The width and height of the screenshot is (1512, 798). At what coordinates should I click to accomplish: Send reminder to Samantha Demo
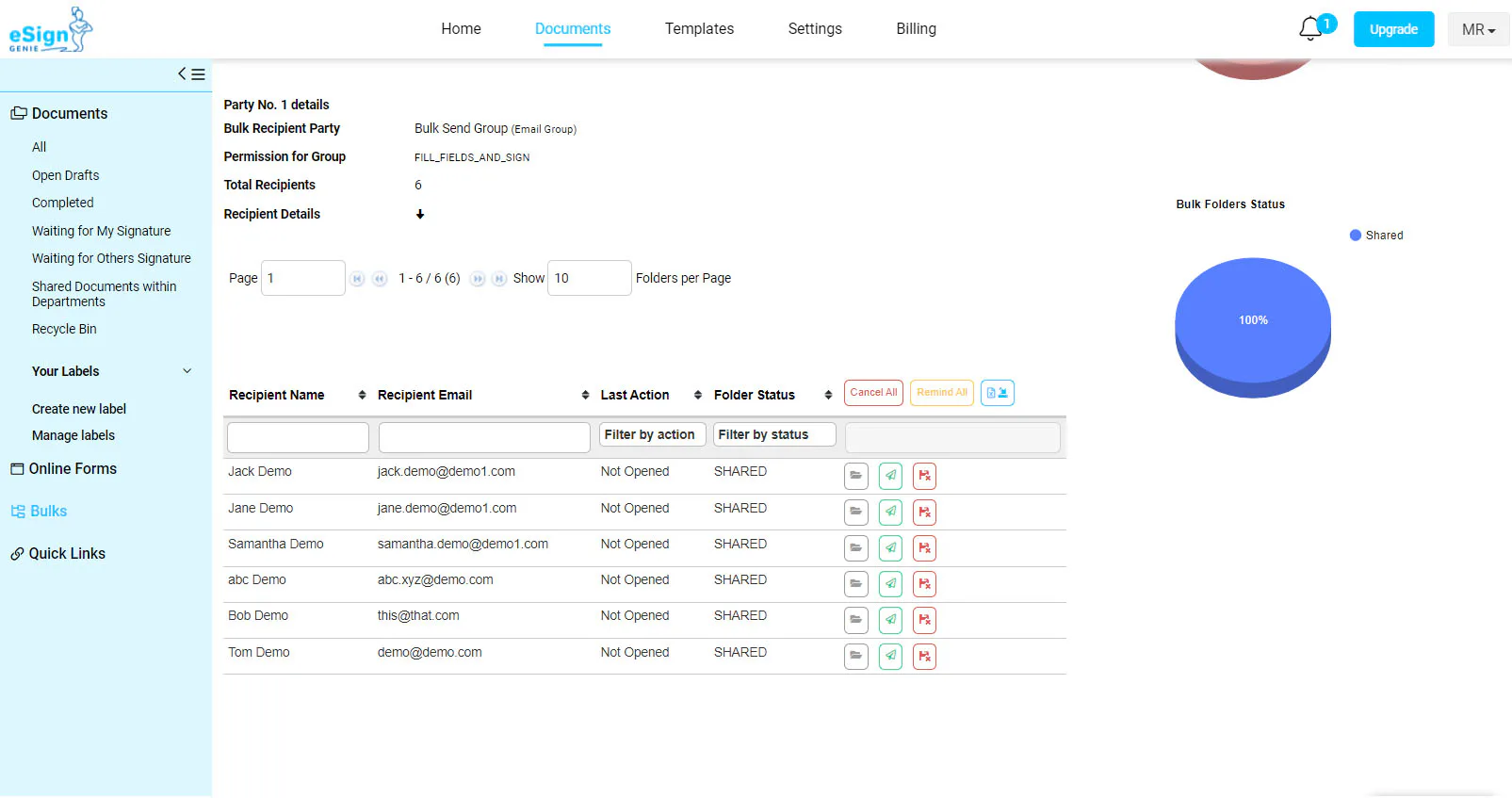click(890, 547)
